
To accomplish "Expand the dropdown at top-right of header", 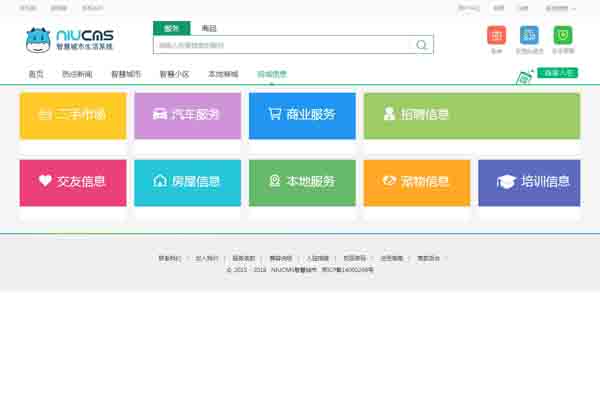I will [x=560, y=7].
